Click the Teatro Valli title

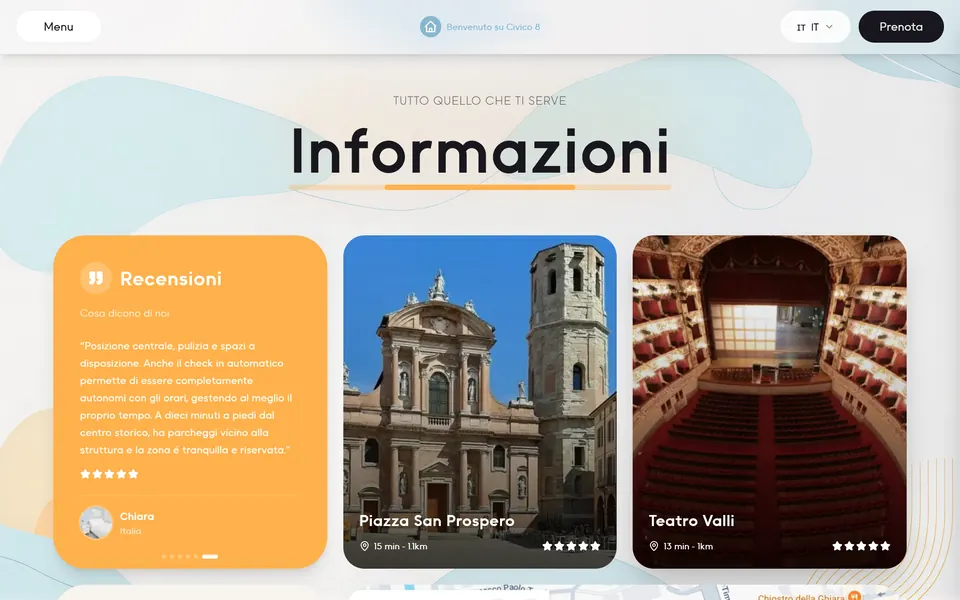coord(691,521)
